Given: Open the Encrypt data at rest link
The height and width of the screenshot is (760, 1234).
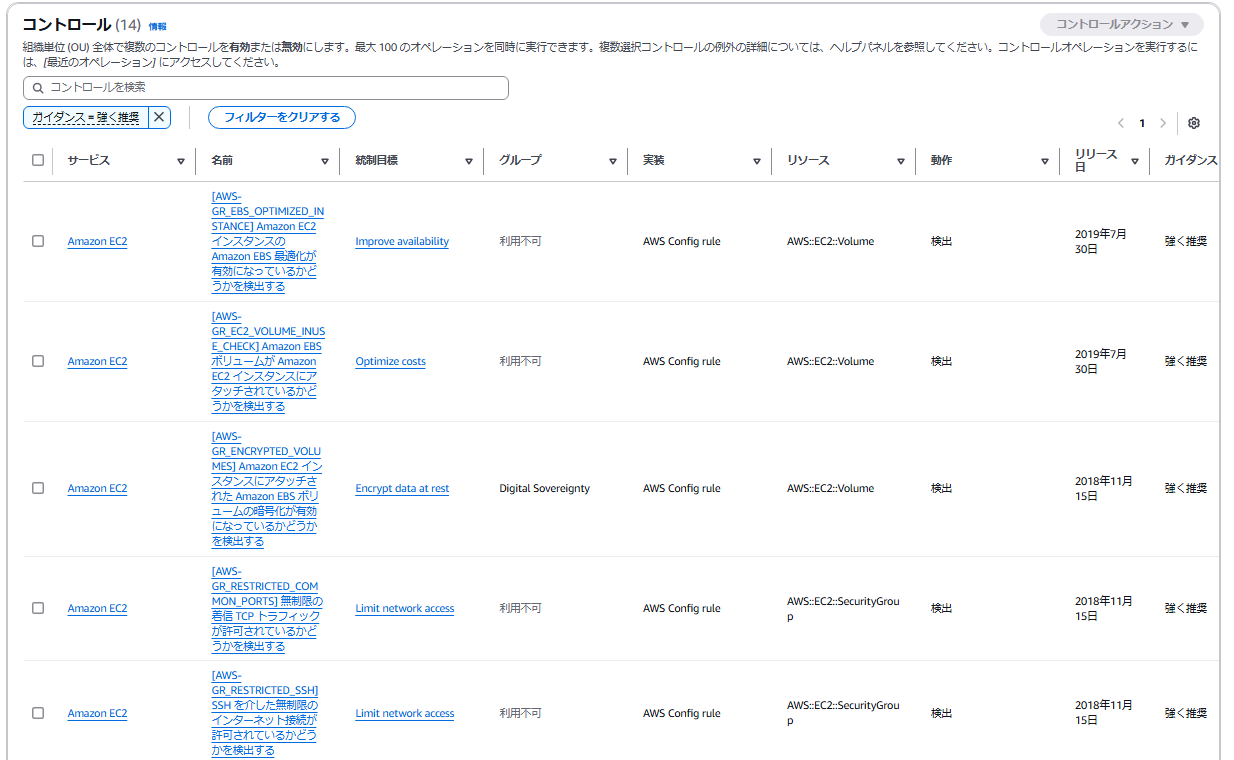Looking at the screenshot, I should pyautogui.click(x=402, y=488).
